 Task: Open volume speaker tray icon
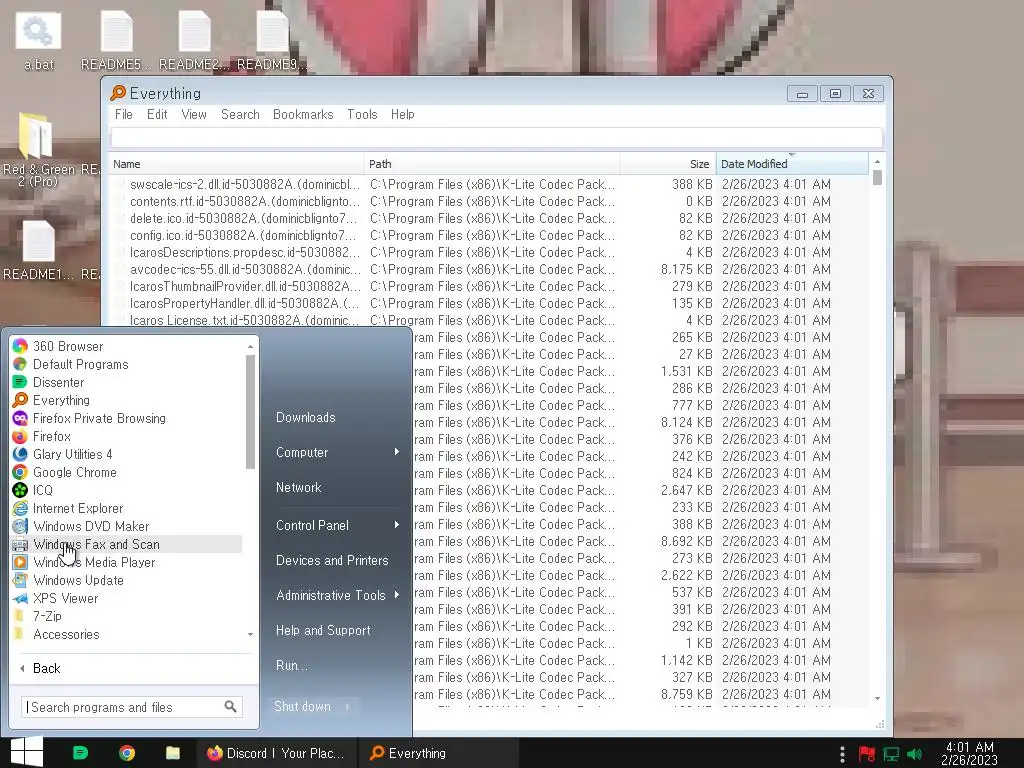coord(915,754)
